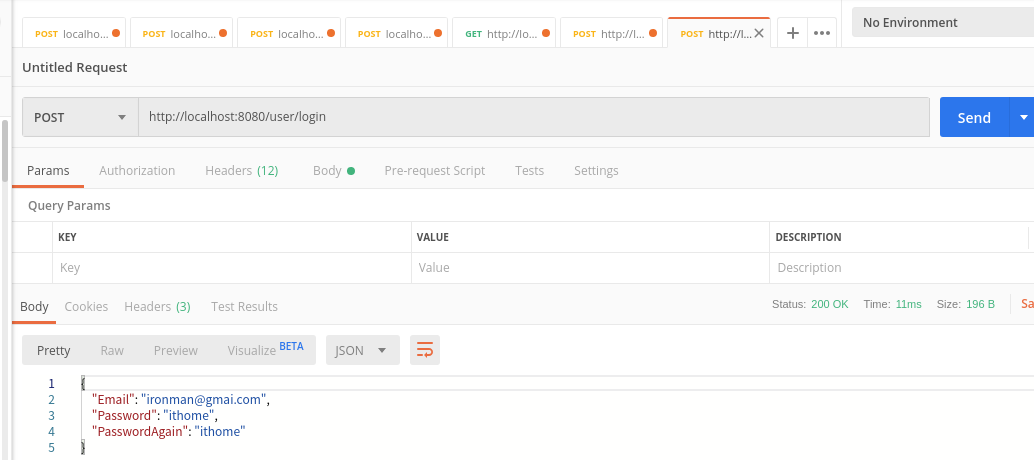The image size is (1034, 460).
Task: Click the blue Send button
Action: [973, 117]
